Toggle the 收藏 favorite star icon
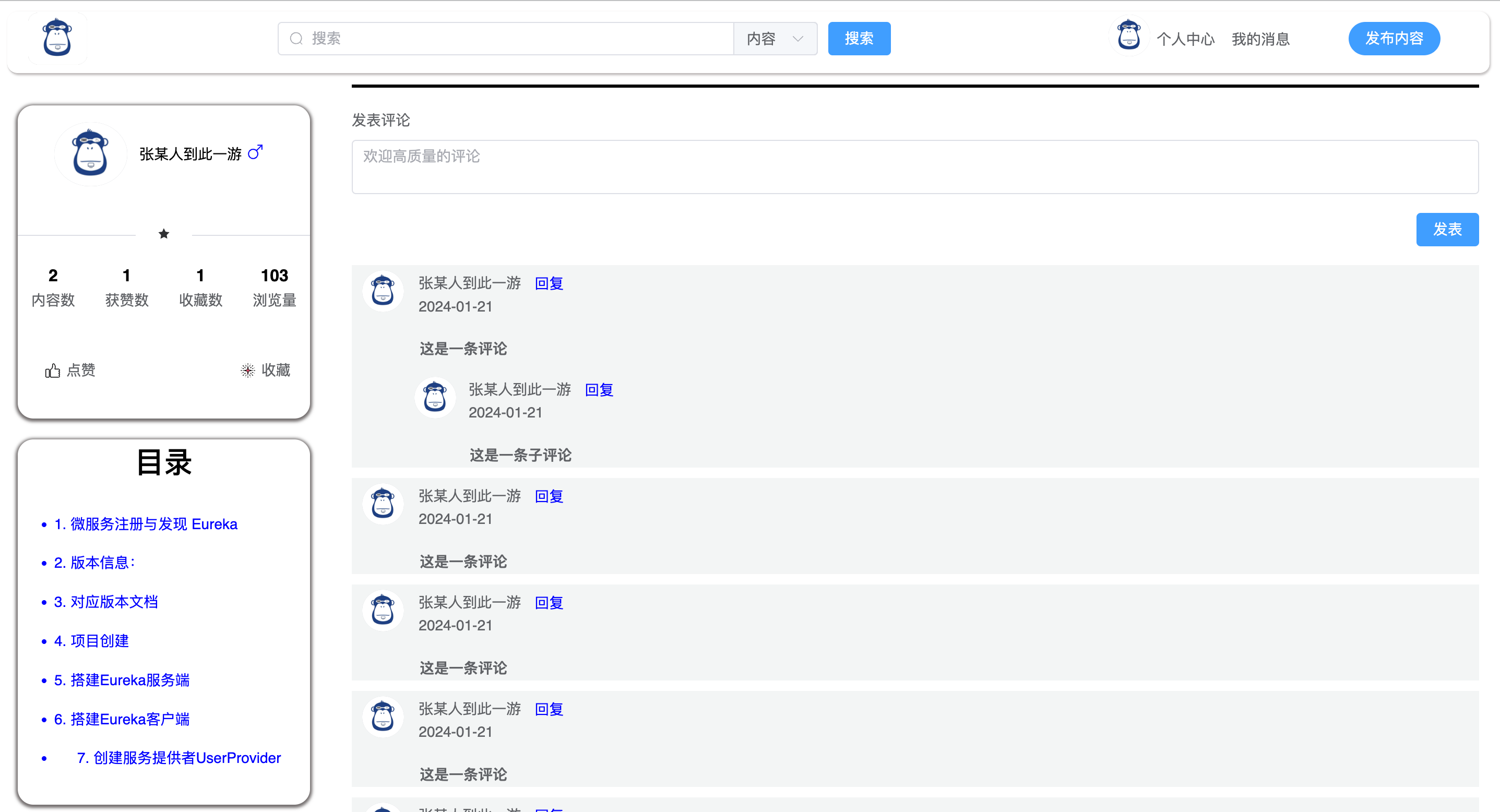 click(247, 371)
